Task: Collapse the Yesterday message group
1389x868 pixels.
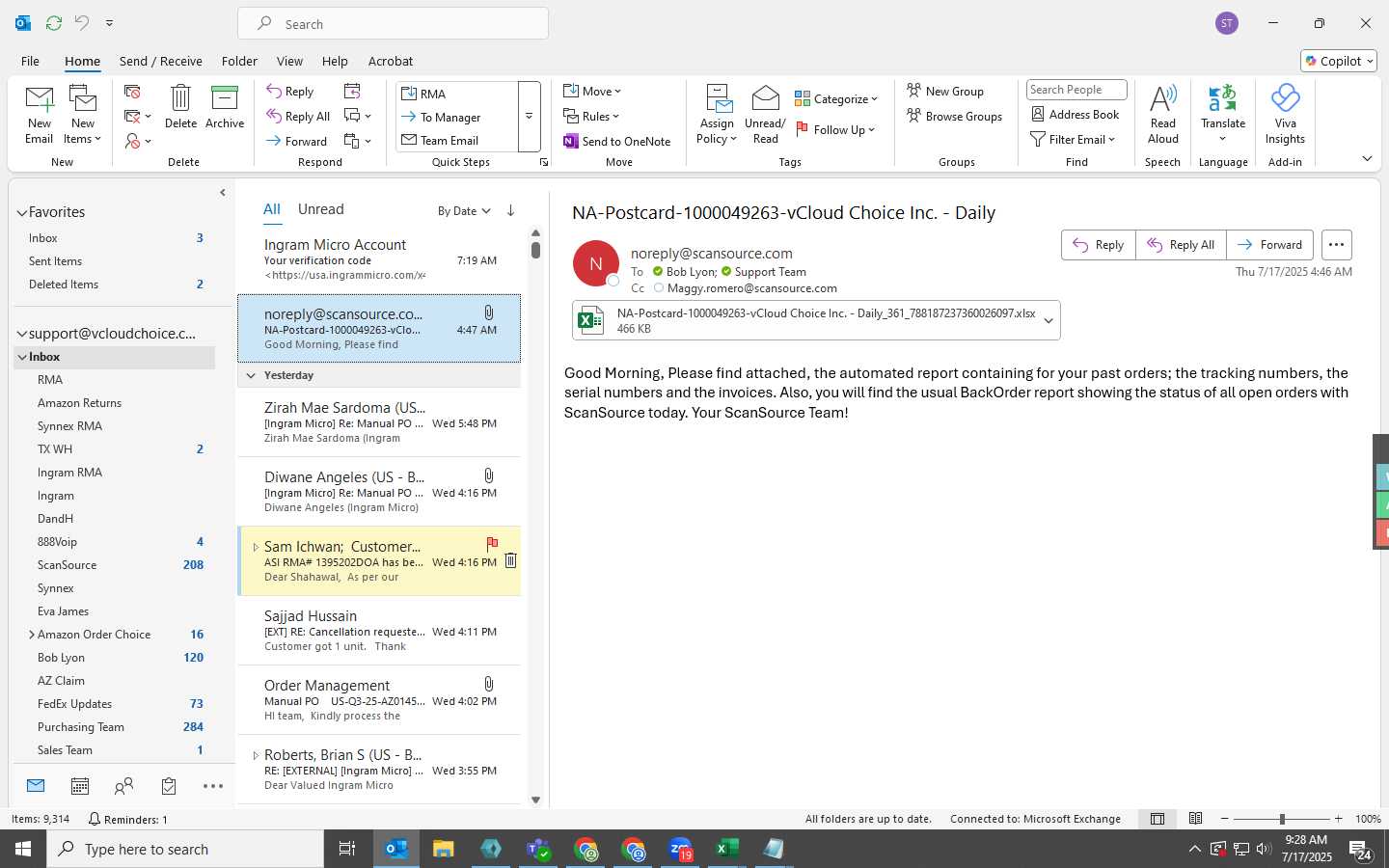Action: [251, 375]
